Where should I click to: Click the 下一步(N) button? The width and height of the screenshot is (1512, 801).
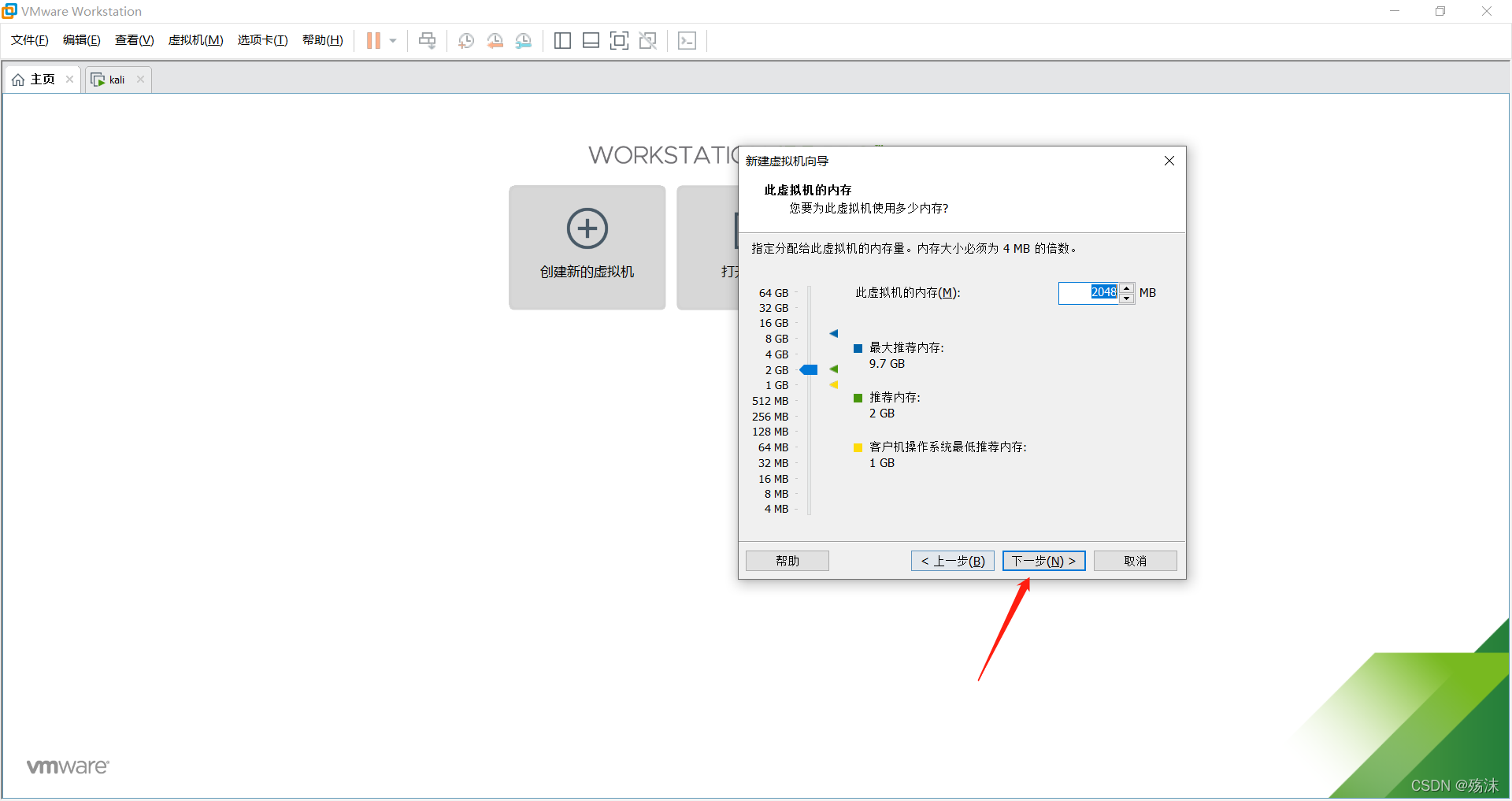pos(1043,561)
